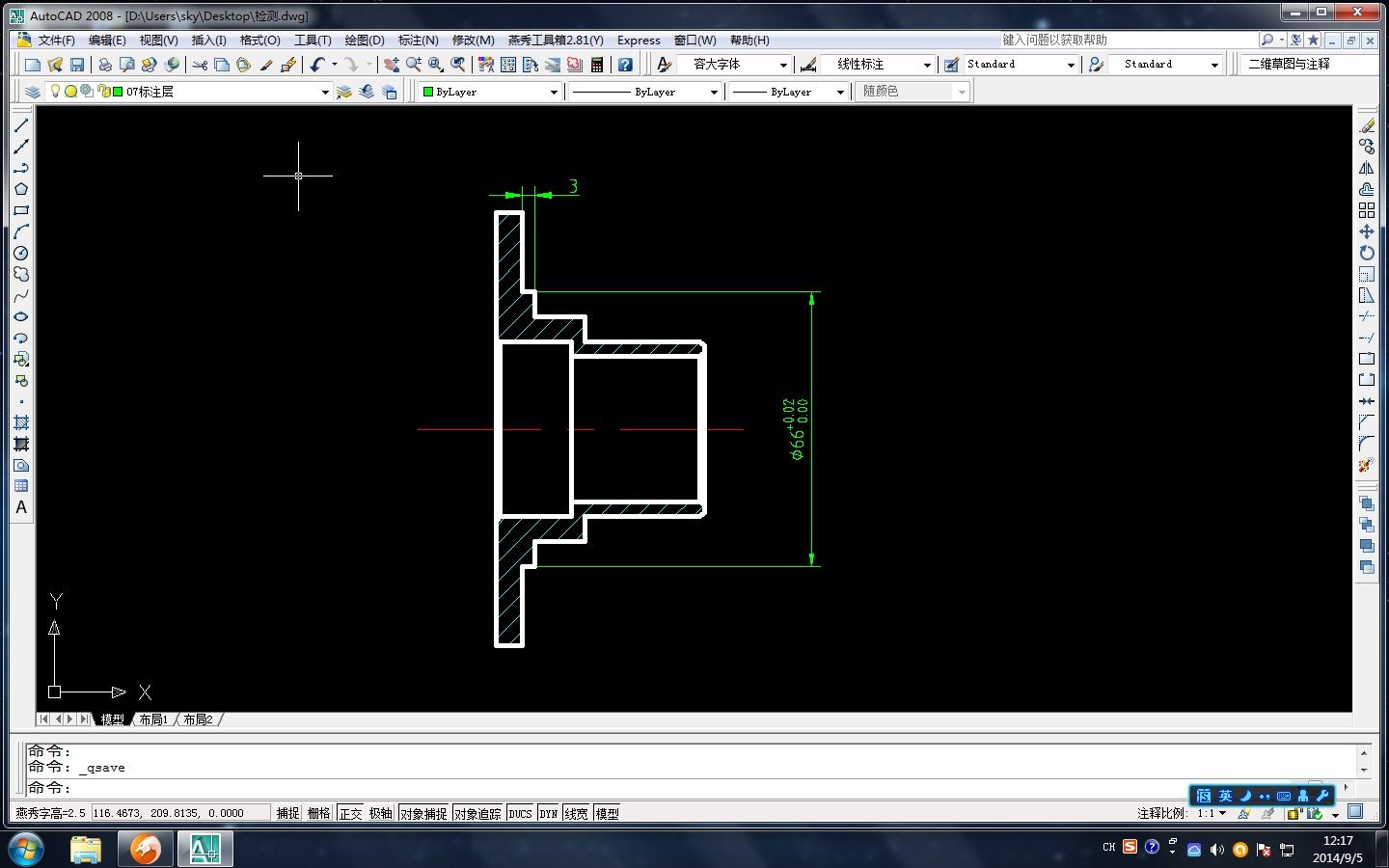Toggle Grid display (栅格) in status bar
This screenshot has width=1389, height=868.
click(318, 813)
